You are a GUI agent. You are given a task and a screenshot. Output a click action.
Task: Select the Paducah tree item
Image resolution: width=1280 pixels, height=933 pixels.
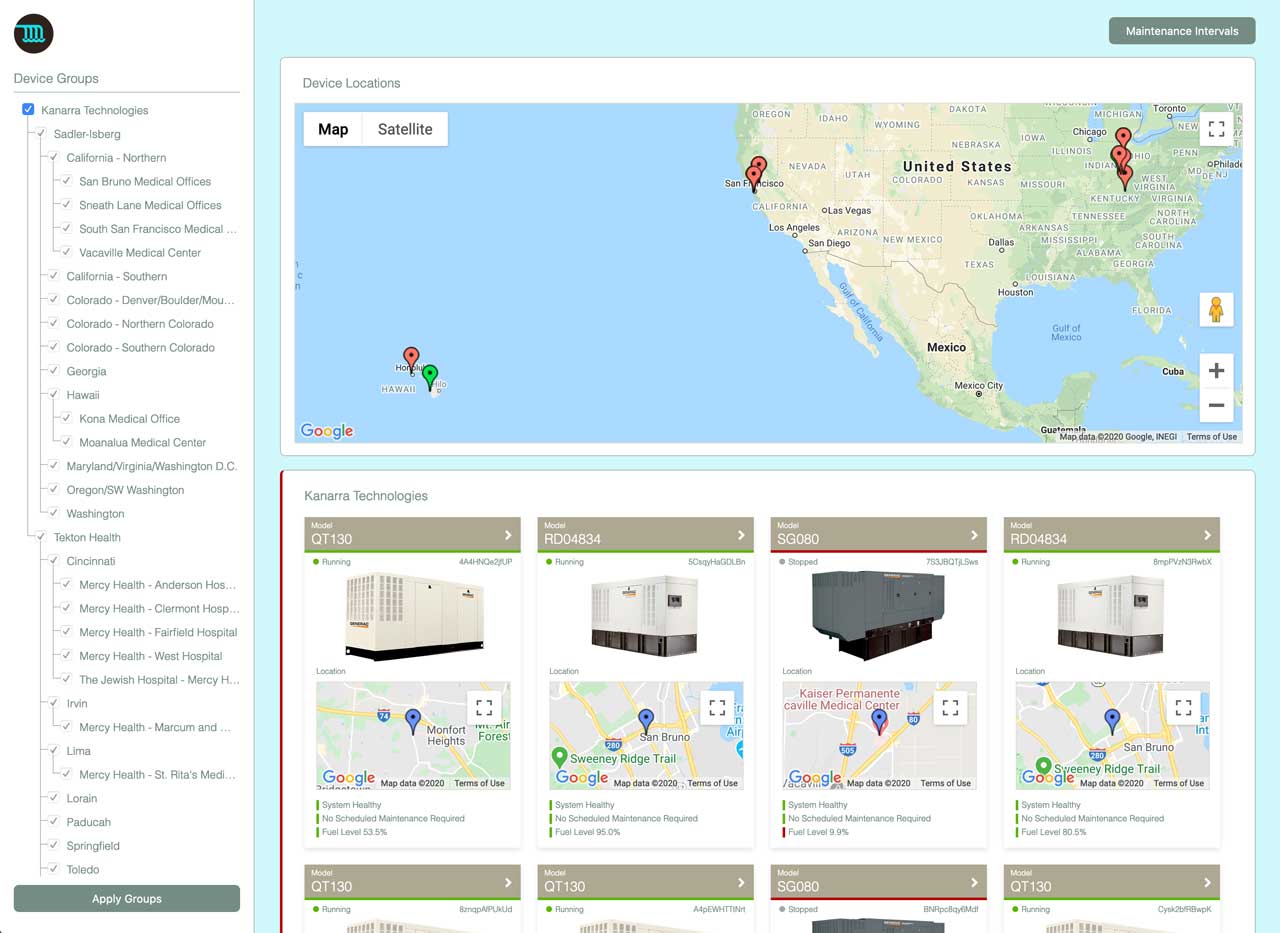[x=88, y=822]
